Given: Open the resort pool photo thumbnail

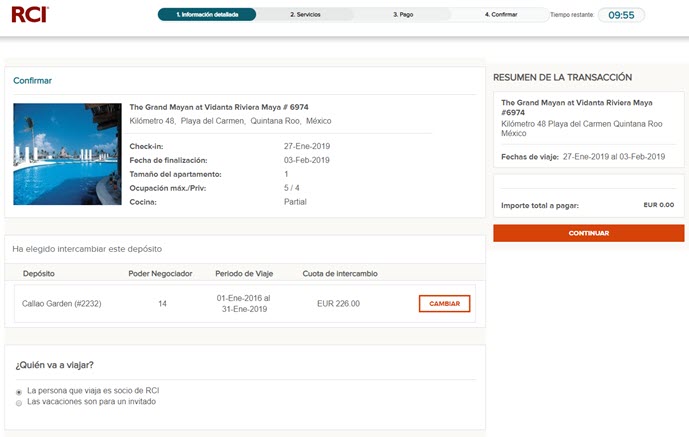Looking at the screenshot, I should pos(67,154).
